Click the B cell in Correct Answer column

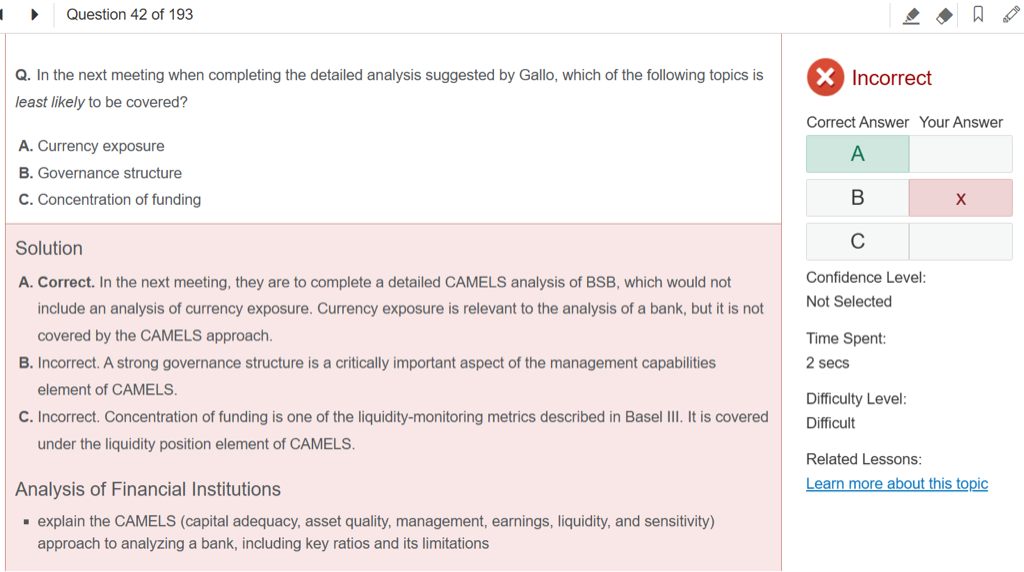tap(857, 198)
